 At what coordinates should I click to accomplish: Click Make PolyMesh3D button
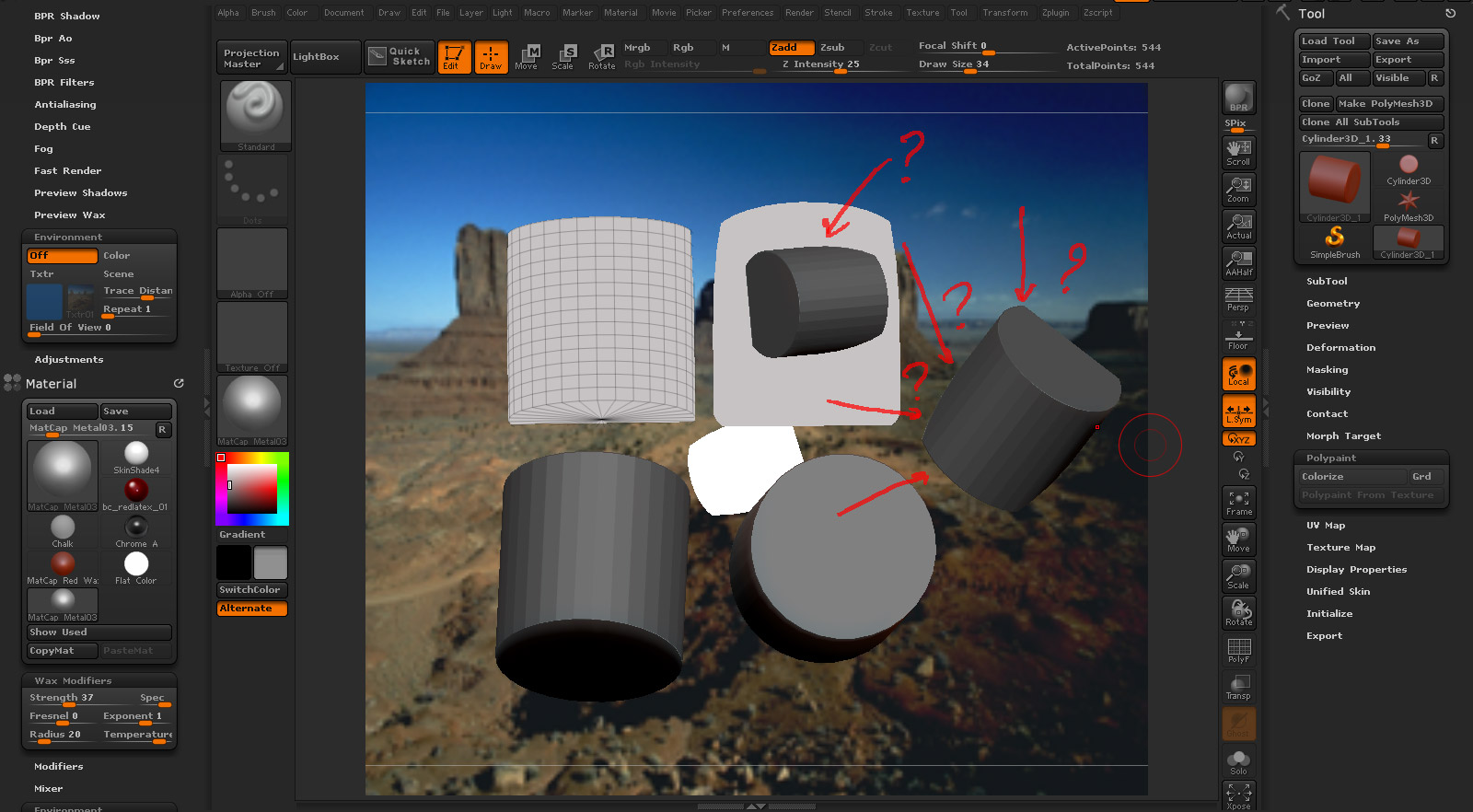tap(1389, 104)
